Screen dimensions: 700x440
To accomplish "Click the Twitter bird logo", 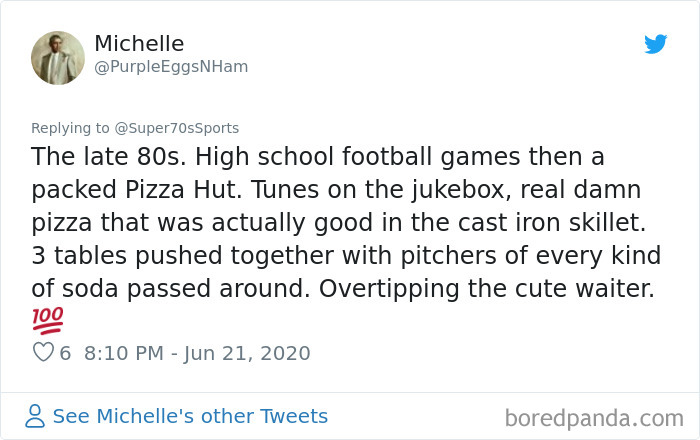I will click(655, 45).
